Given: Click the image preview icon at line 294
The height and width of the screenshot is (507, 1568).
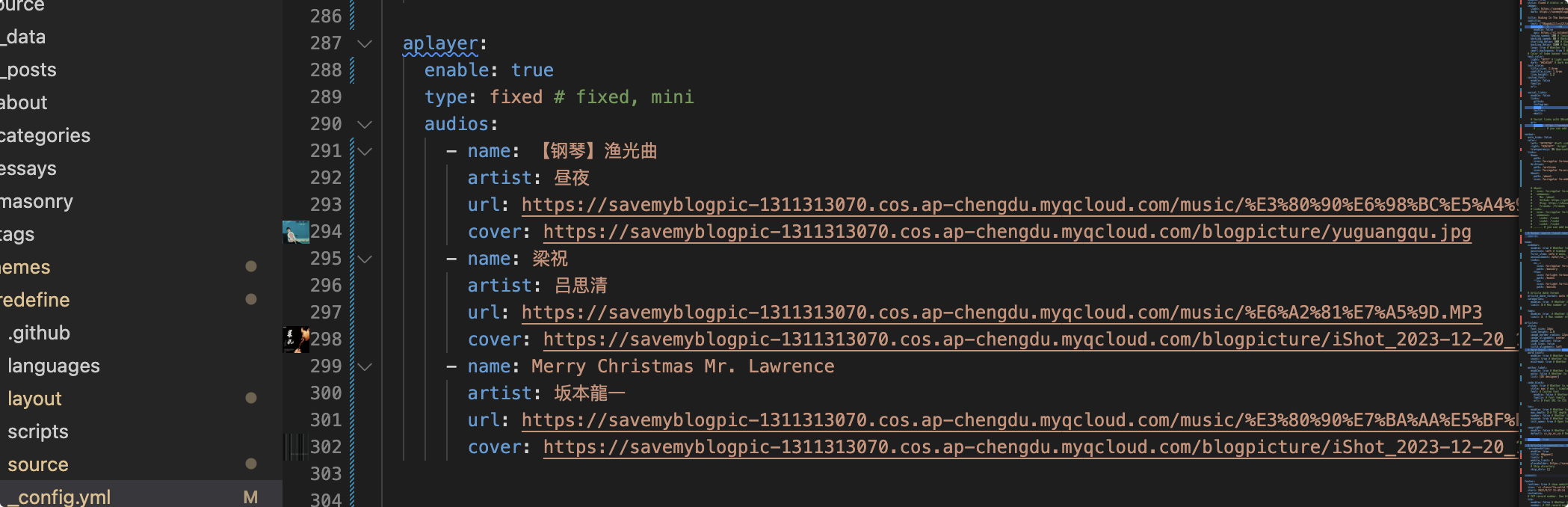Looking at the screenshot, I should tap(296, 232).
